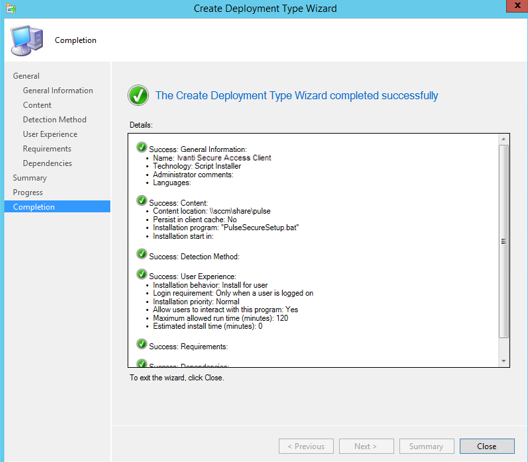Select Dependencies in the sidebar
Screen dimensions: 528x462
coord(47,163)
